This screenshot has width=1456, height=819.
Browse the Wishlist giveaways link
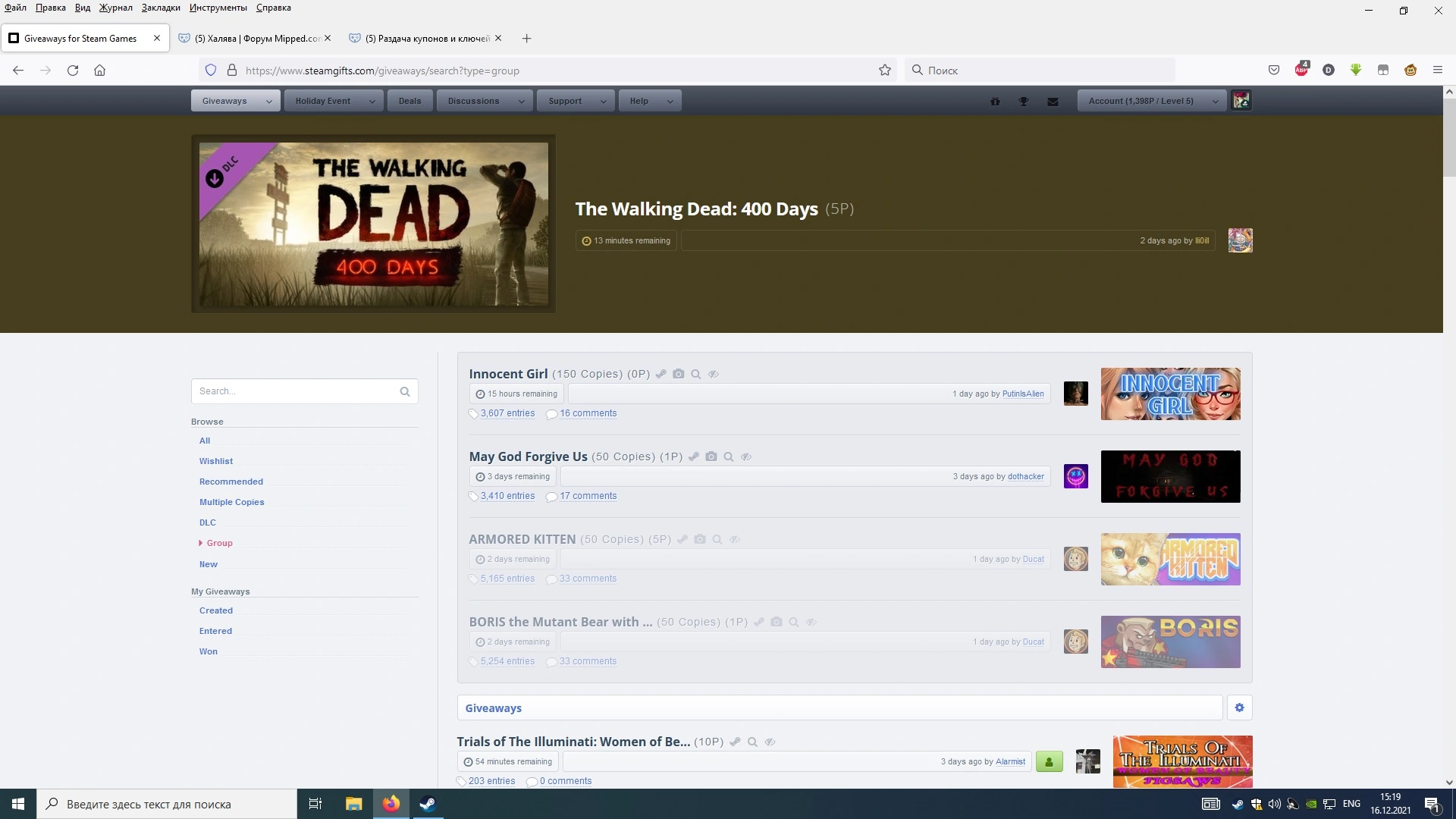[216, 461]
